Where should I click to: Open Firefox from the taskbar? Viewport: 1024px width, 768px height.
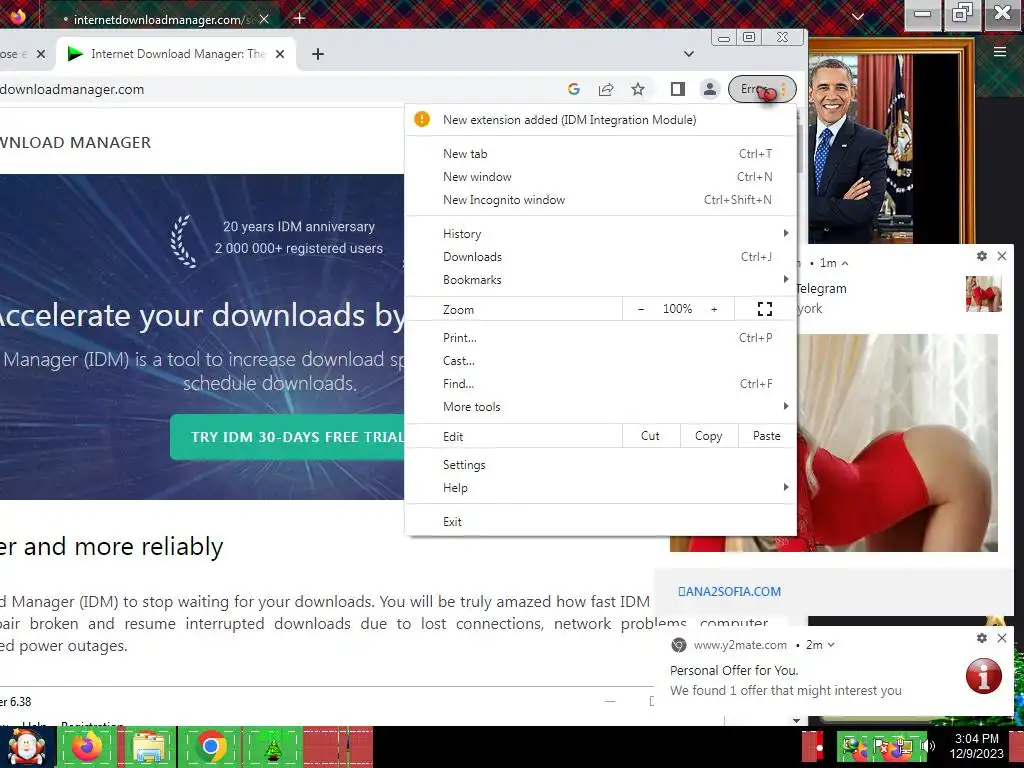(x=88, y=747)
